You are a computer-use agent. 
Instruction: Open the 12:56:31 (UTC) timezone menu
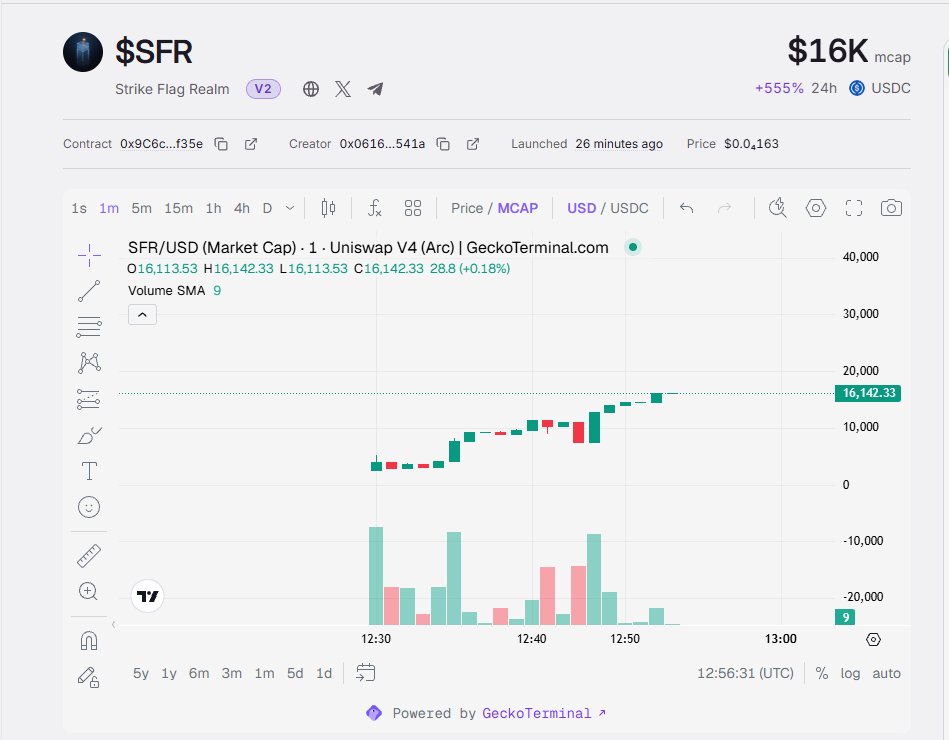pos(745,673)
